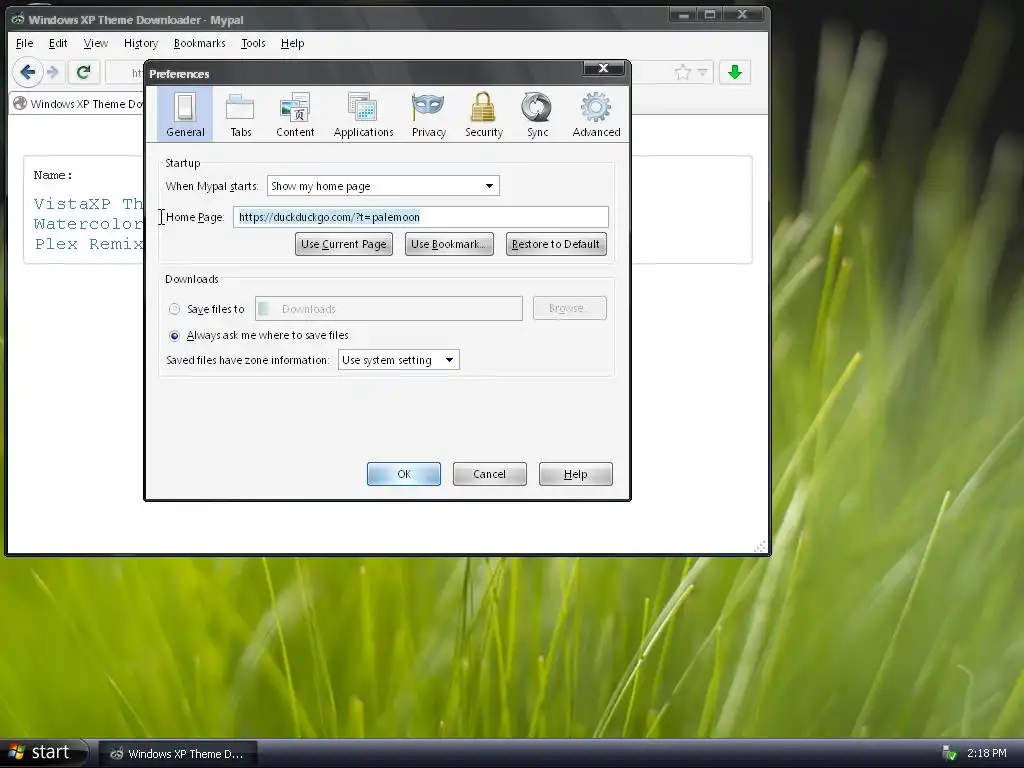Open the General preferences pane
Screen dimensions: 1024x768
pos(185,114)
